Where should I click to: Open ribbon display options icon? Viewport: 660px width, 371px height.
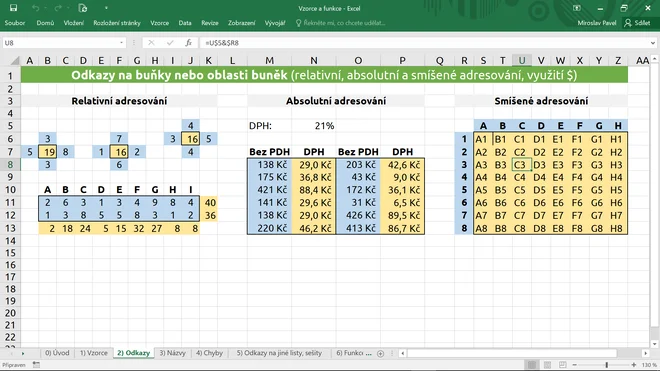[577, 8]
